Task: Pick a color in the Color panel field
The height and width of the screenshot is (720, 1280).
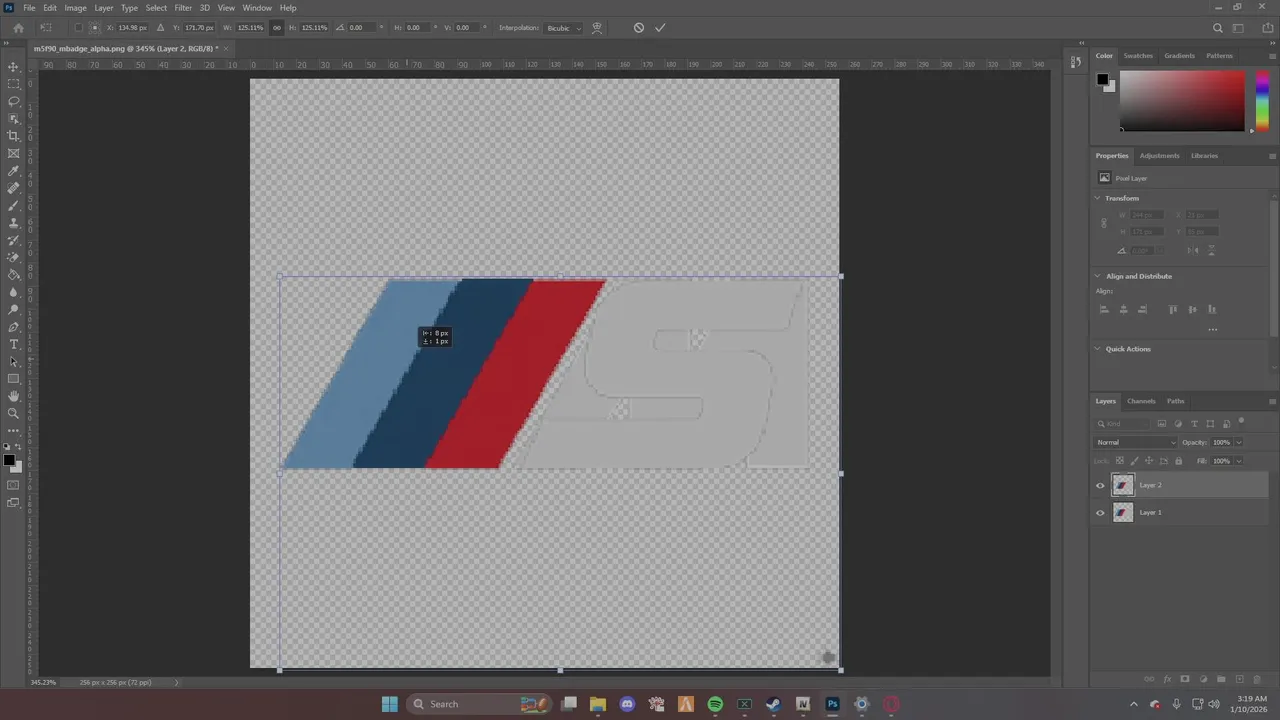Action: pyautogui.click(x=1182, y=99)
